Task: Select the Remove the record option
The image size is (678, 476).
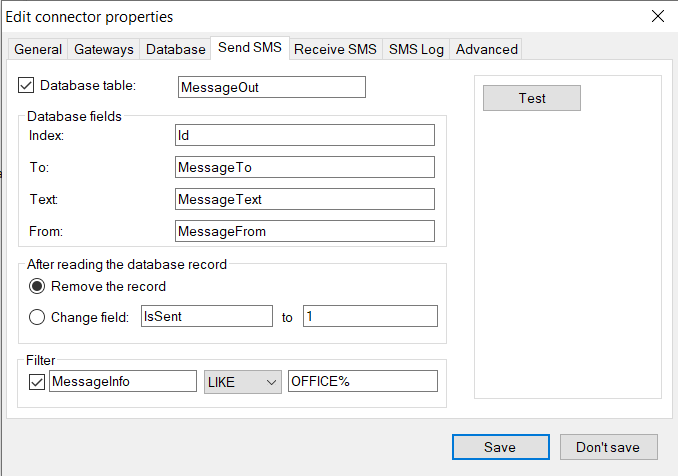Action: 37,286
